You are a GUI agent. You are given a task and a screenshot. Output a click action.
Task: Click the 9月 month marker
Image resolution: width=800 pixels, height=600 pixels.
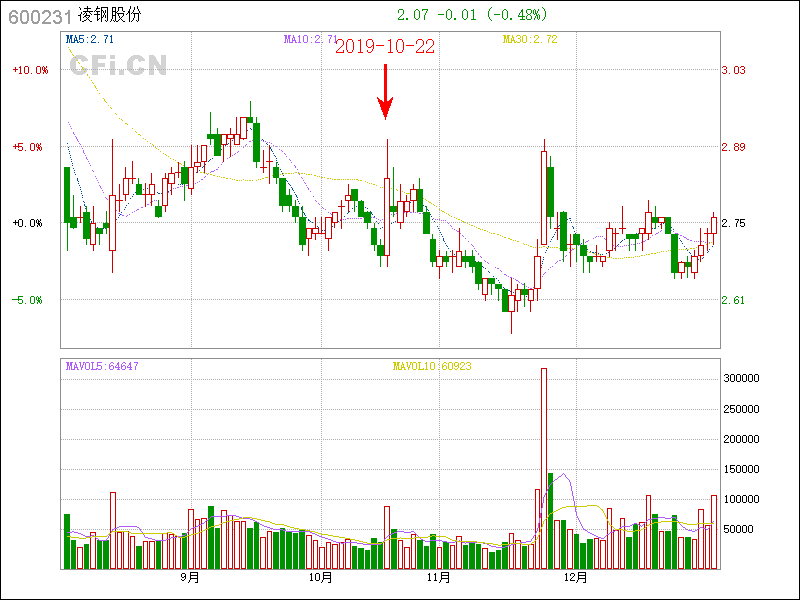tap(190, 577)
